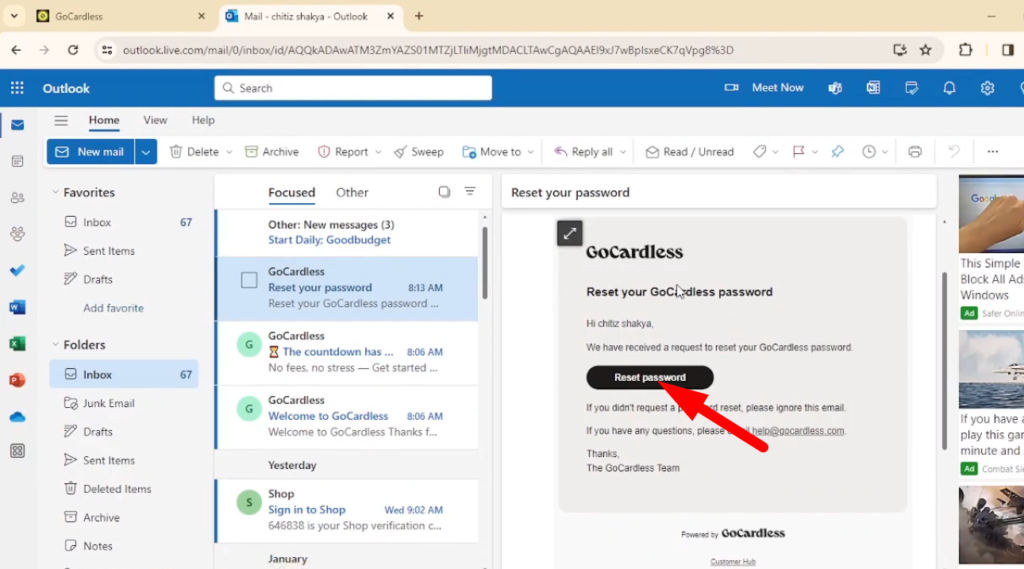Open the browser extensions puzzle icon

pos(965,50)
